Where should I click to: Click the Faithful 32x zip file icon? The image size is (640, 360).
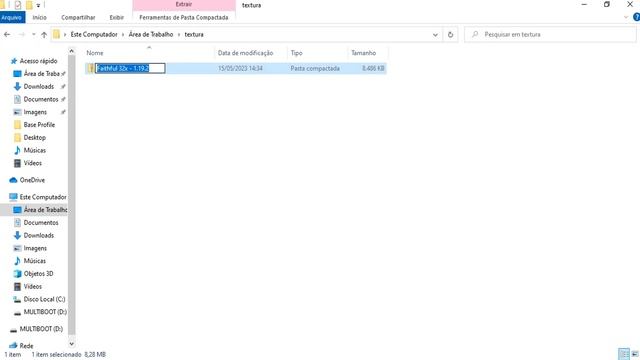tap(90, 68)
